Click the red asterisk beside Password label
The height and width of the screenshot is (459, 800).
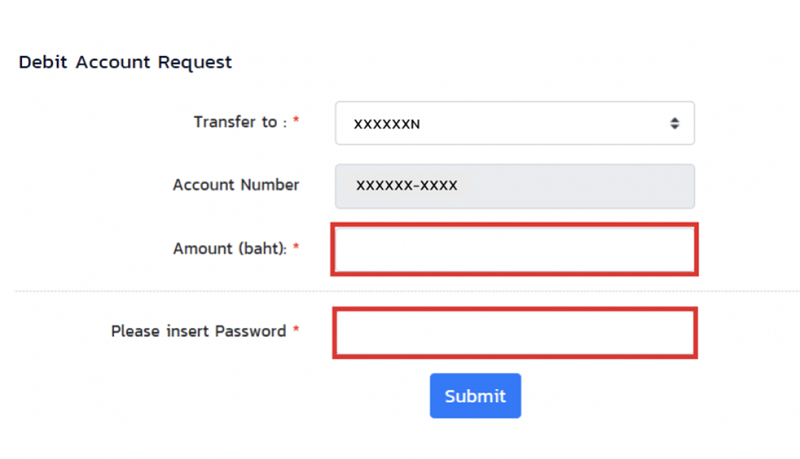tap(296, 331)
